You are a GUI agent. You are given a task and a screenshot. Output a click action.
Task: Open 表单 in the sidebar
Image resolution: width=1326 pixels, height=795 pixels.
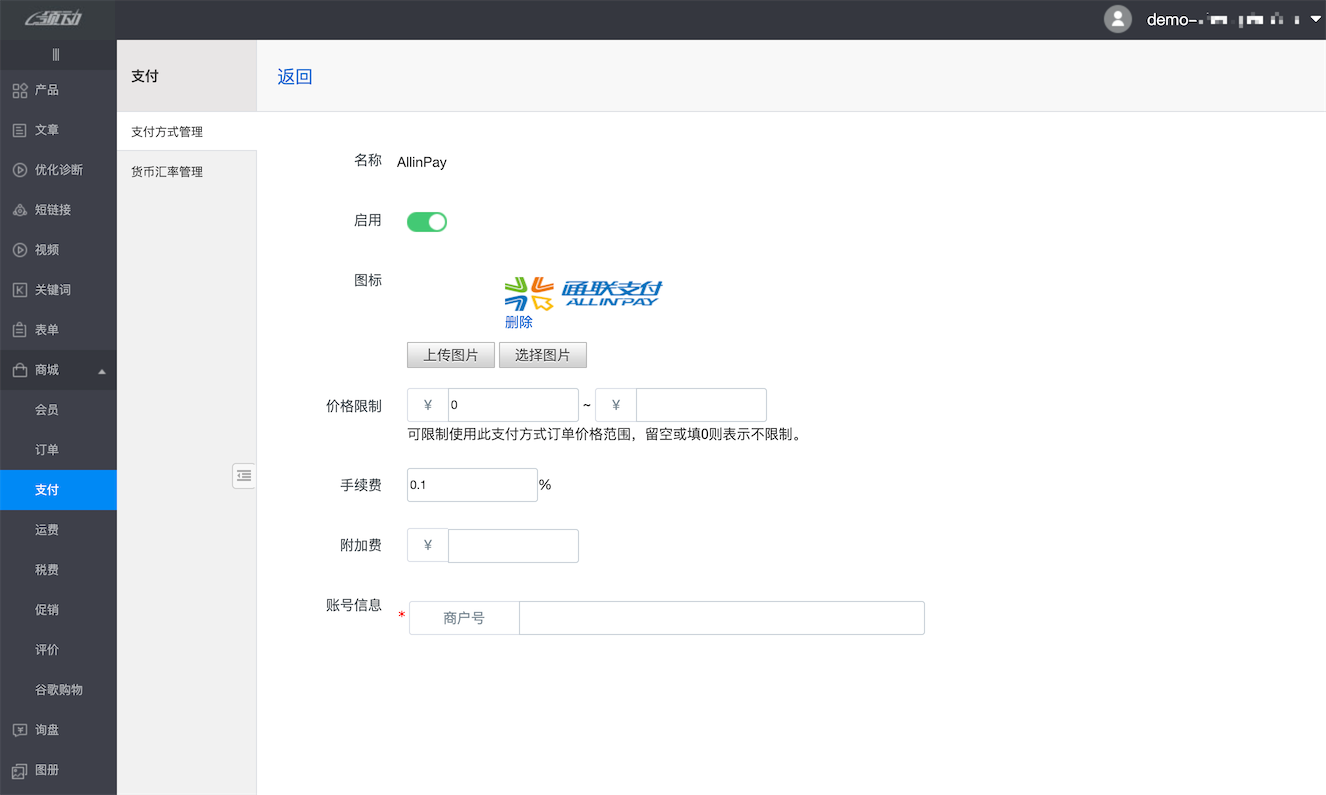tap(46, 329)
